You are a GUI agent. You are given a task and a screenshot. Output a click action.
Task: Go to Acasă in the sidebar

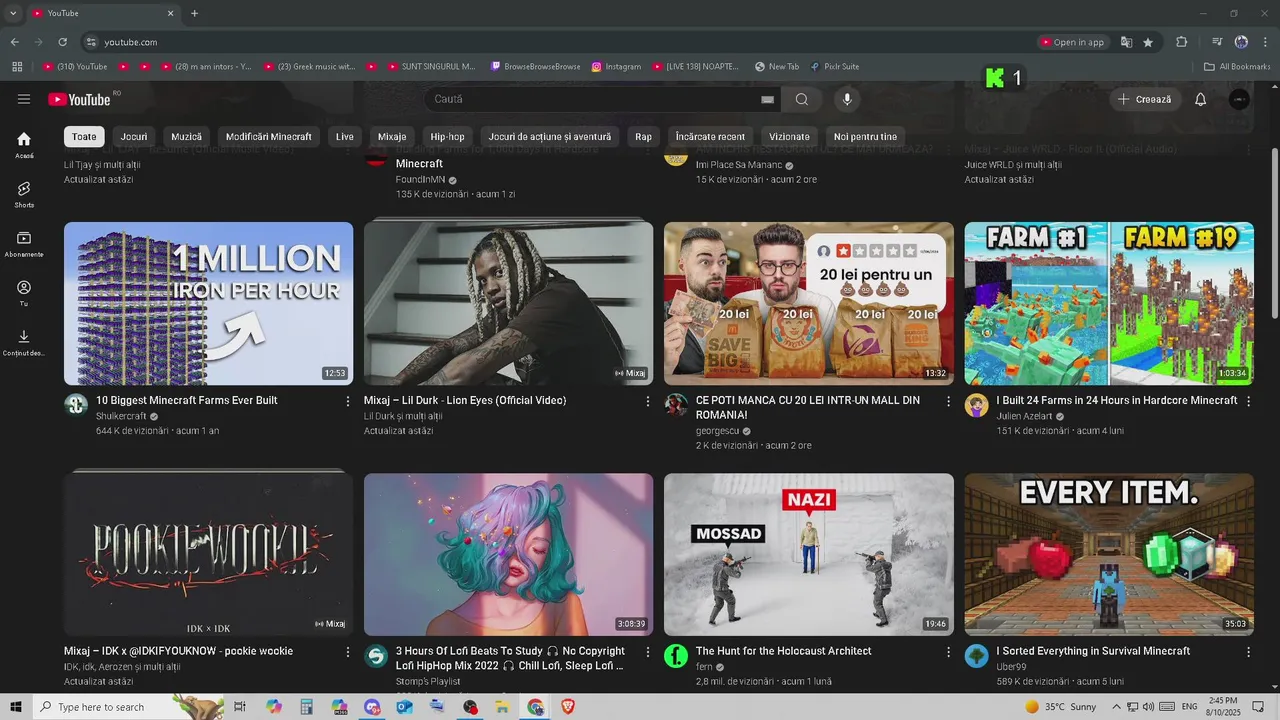point(24,145)
